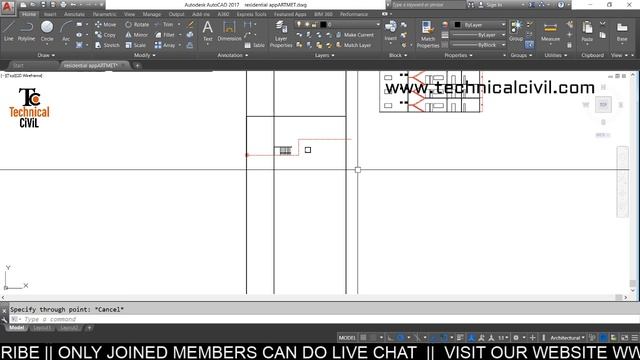Click the Erase tool icon in Modify panel

[x=190, y=24]
